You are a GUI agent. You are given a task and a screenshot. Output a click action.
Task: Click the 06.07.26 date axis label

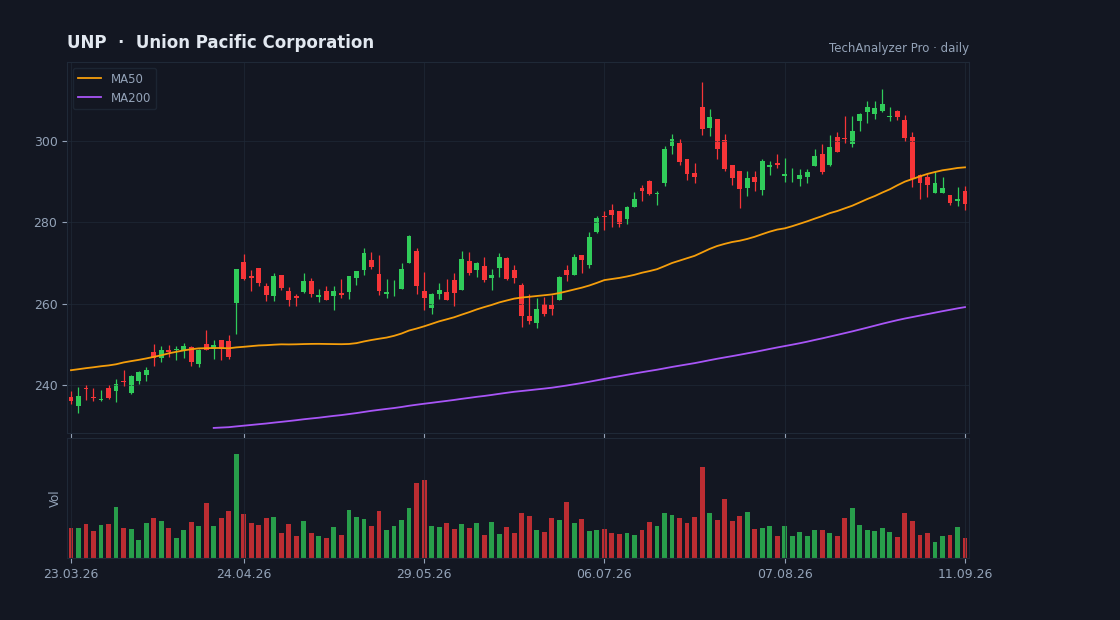[604, 574]
